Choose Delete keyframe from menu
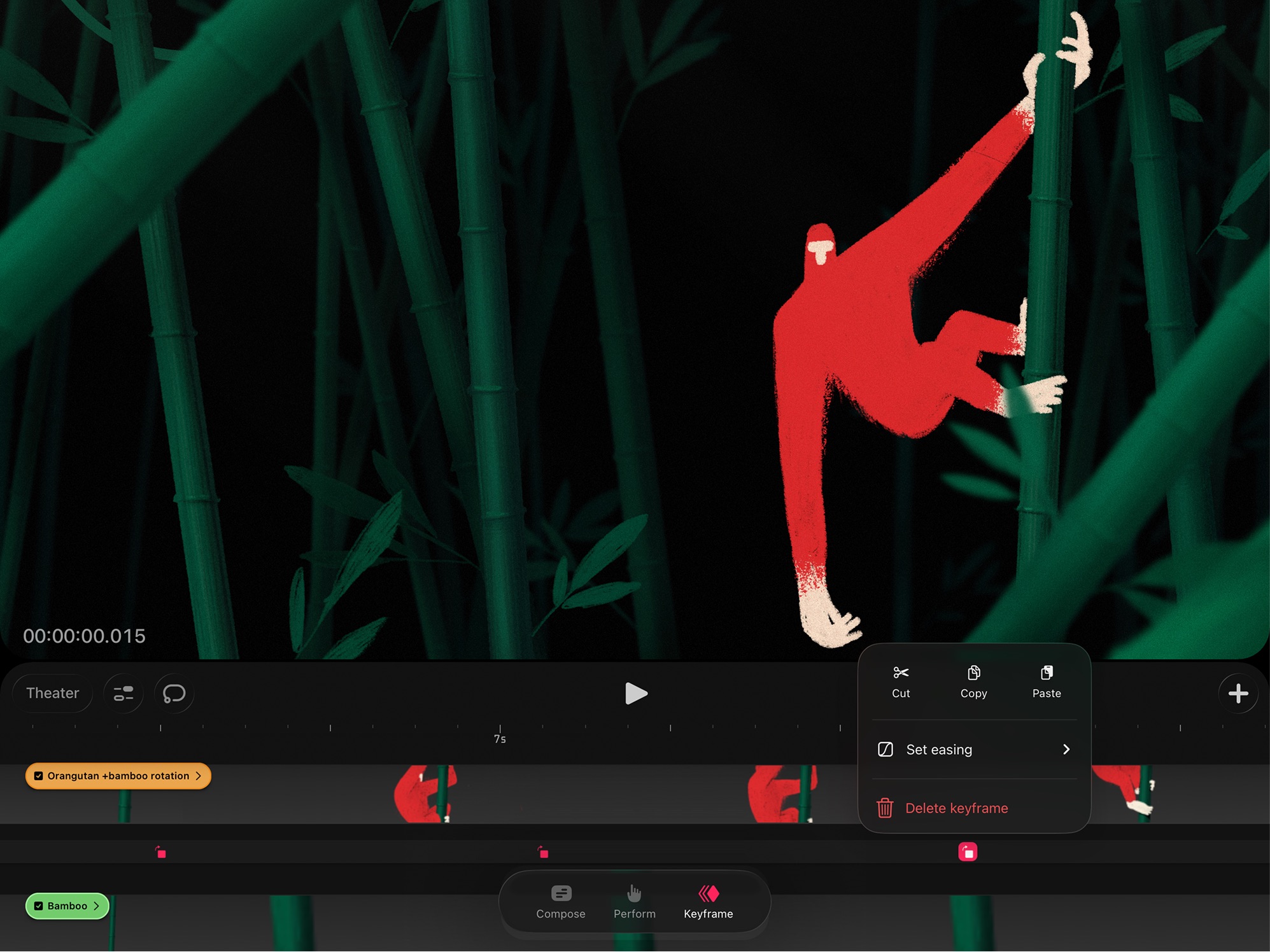 click(x=956, y=808)
